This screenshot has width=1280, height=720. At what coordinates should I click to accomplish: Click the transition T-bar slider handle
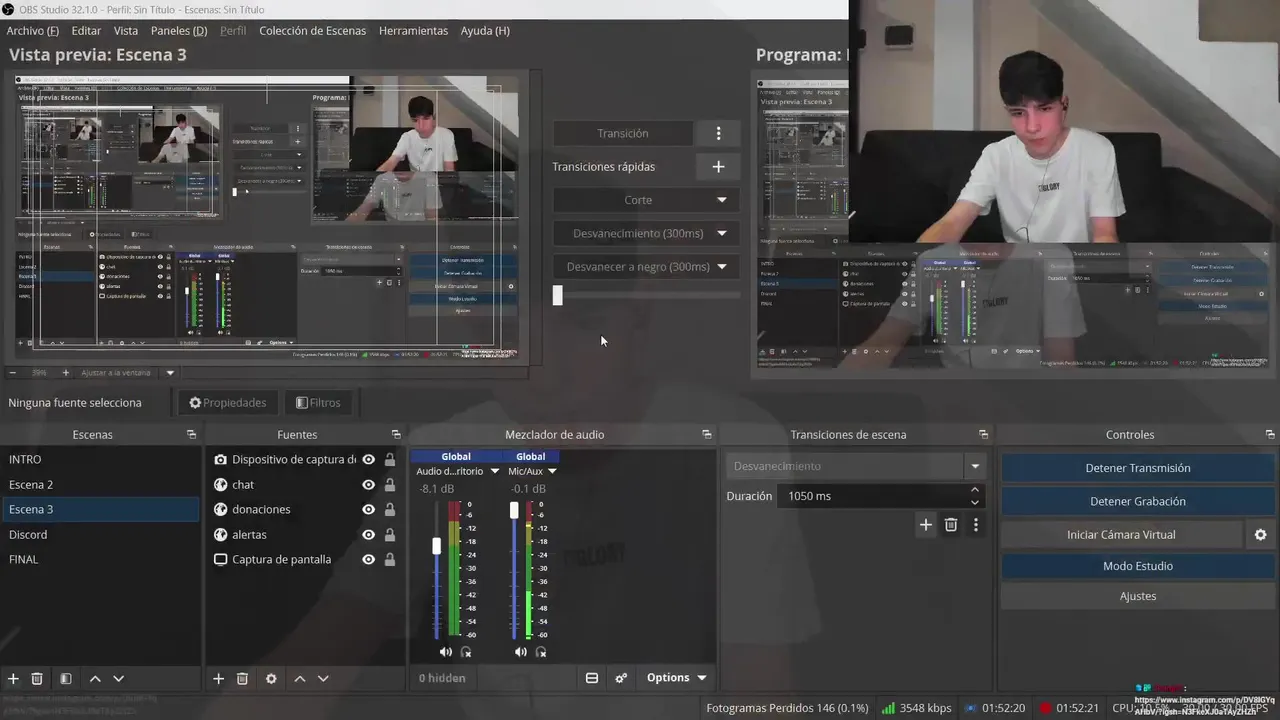[558, 295]
